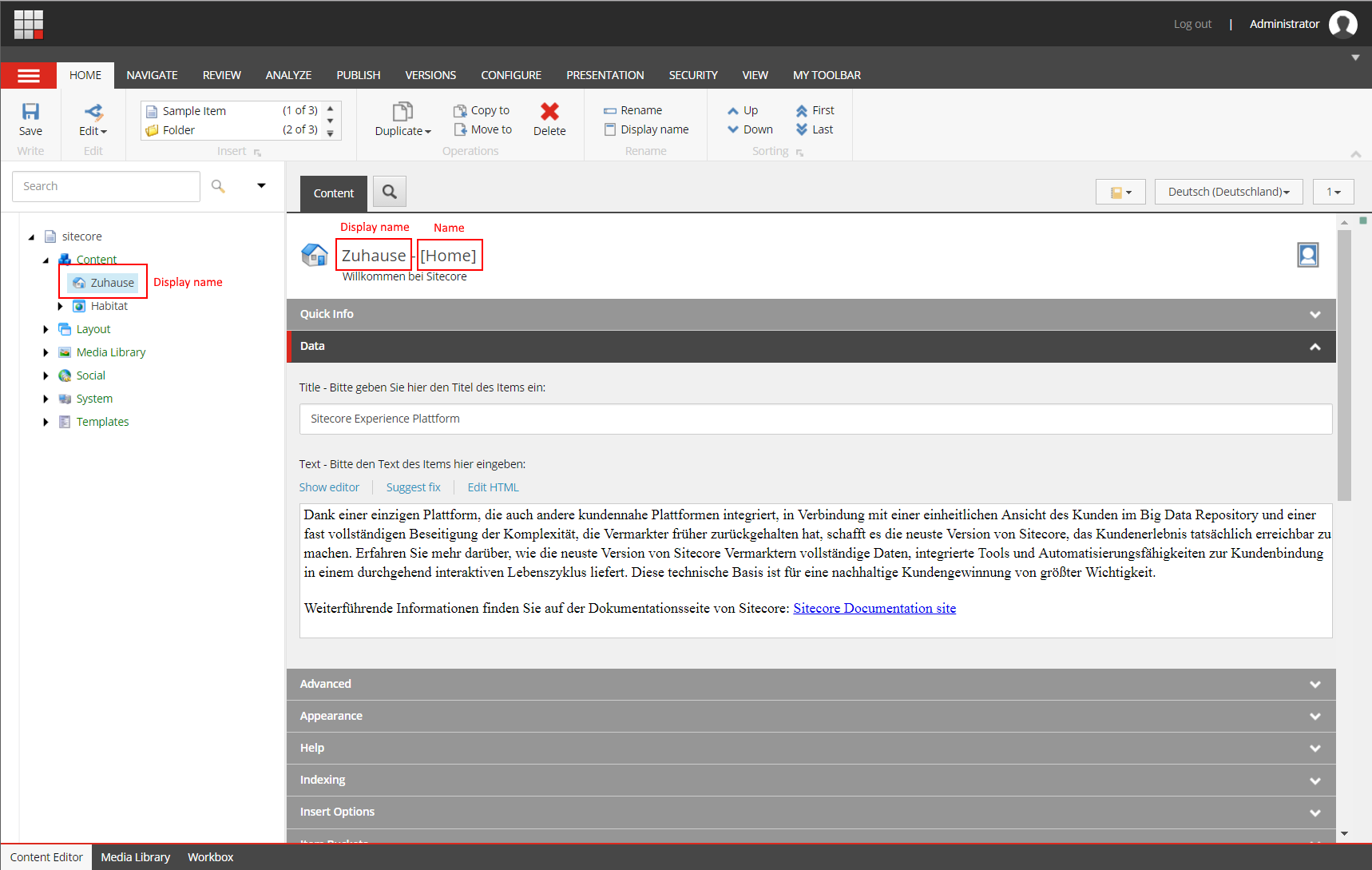
Task: Click the Save floppy disk icon
Action: tap(30, 111)
